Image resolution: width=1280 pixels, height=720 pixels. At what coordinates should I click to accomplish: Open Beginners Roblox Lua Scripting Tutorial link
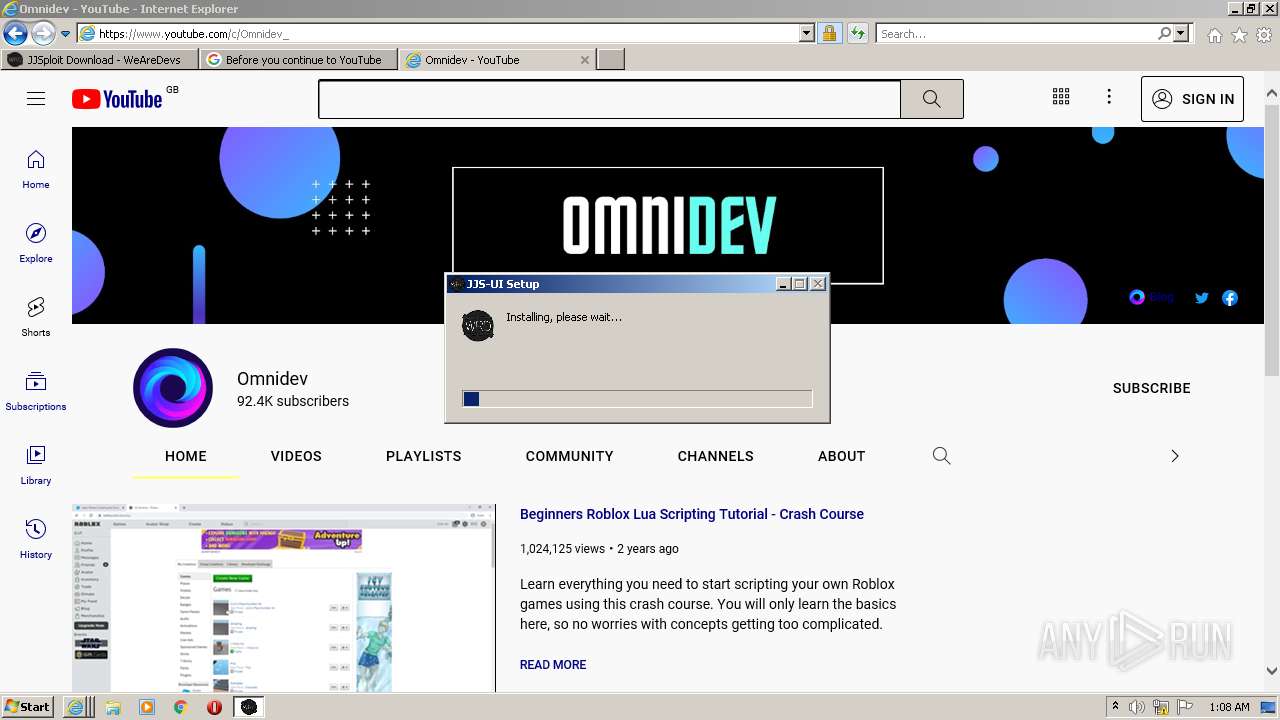[692, 514]
